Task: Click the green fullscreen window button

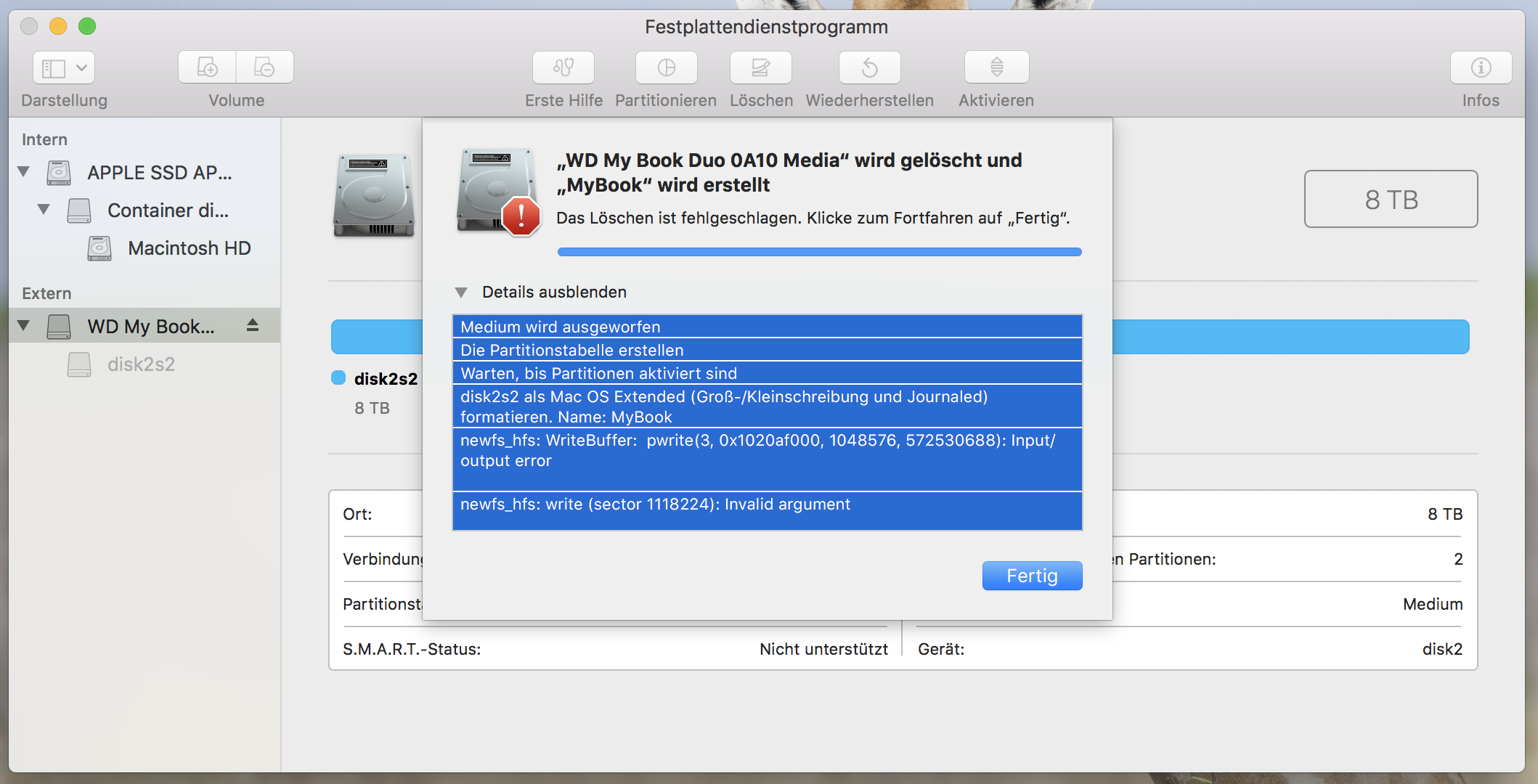Action: [87, 27]
